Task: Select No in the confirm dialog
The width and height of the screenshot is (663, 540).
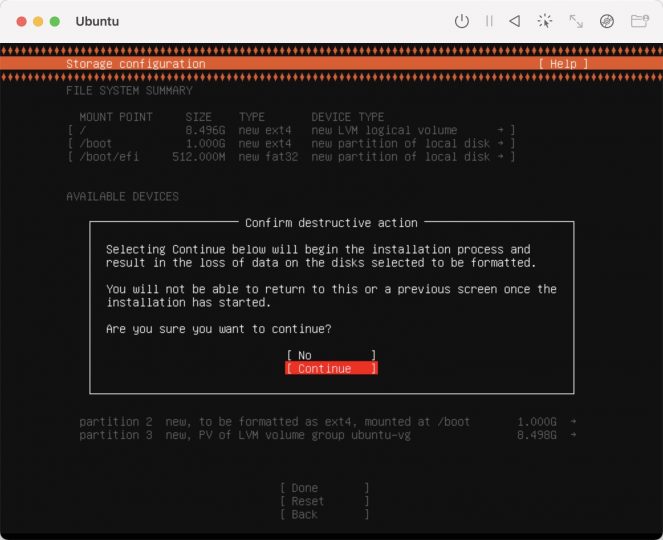Action: [331, 355]
